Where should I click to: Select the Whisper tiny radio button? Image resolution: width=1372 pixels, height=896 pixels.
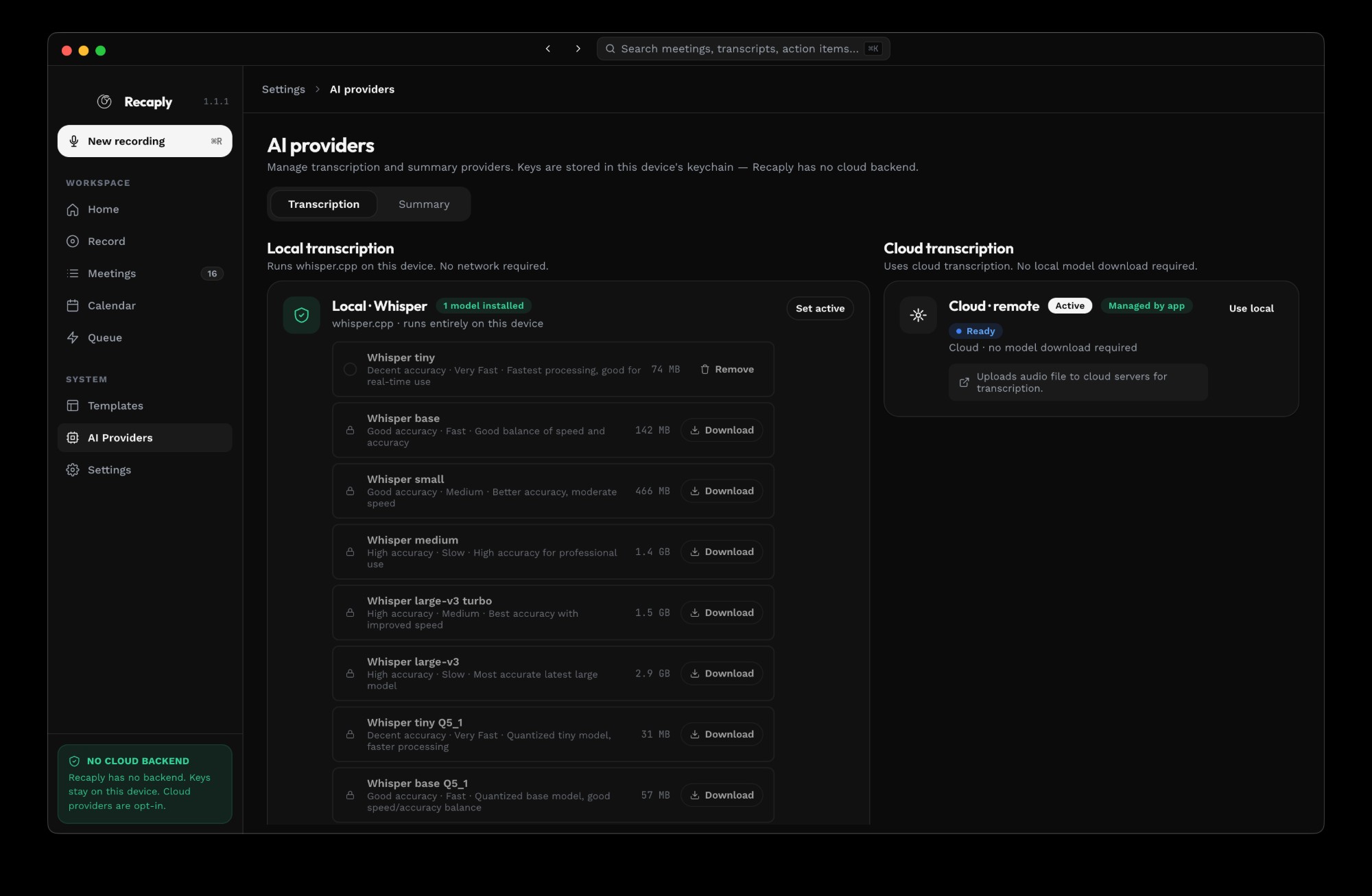[350, 370]
